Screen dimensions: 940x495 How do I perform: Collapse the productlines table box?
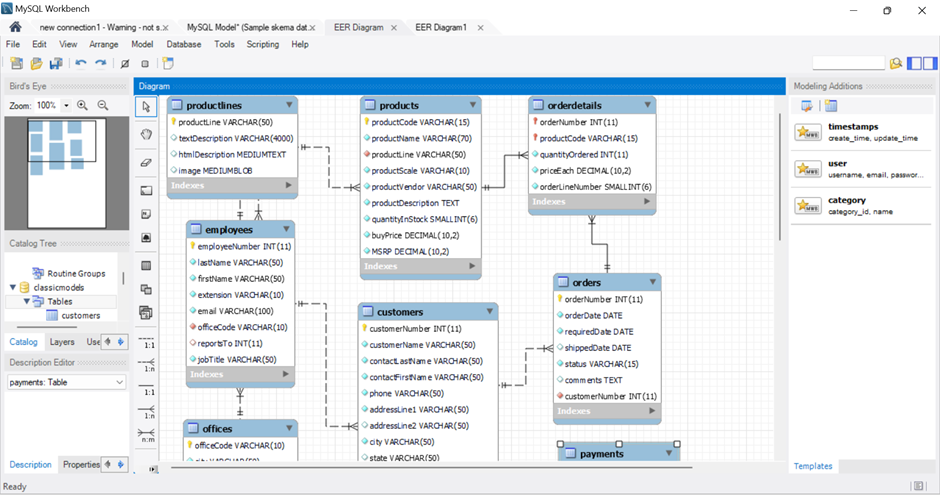click(x=290, y=105)
